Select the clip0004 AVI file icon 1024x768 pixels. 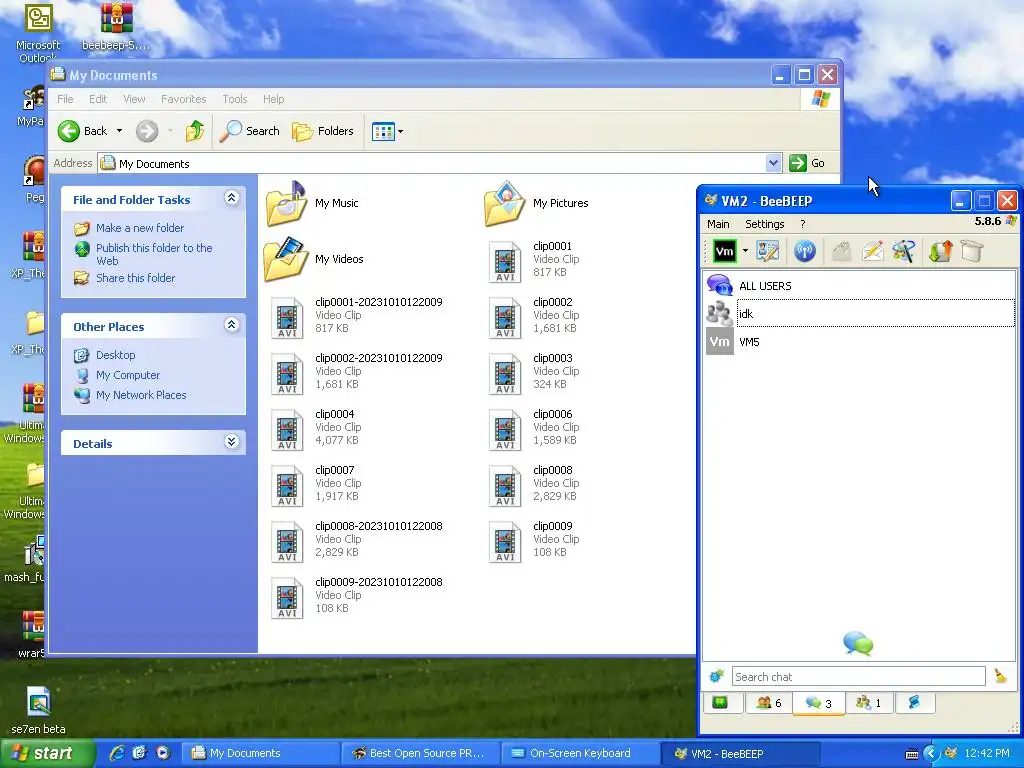tap(287, 429)
